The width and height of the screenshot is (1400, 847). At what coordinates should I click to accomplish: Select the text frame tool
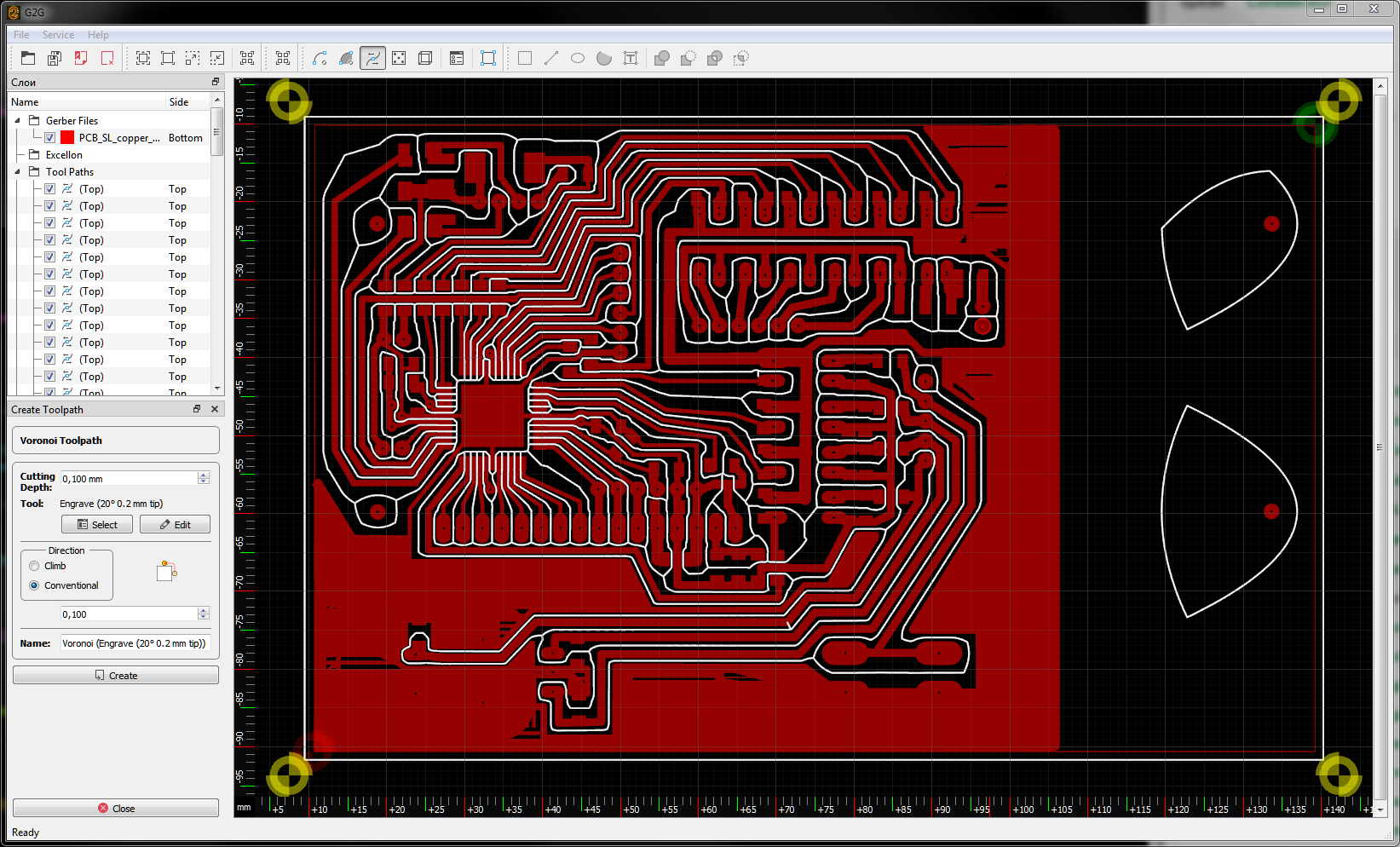pyautogui.click(x=631, y=58)
